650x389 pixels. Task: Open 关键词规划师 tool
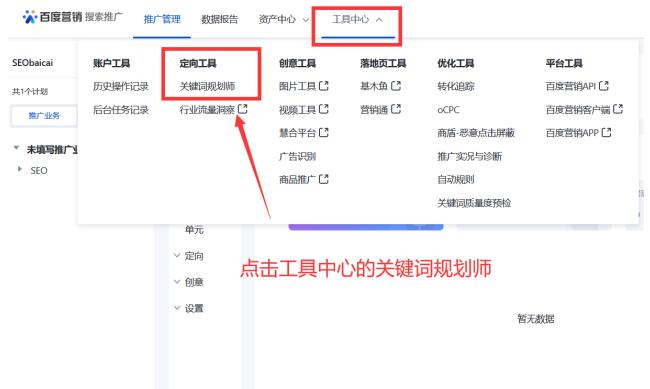[207, 86]
